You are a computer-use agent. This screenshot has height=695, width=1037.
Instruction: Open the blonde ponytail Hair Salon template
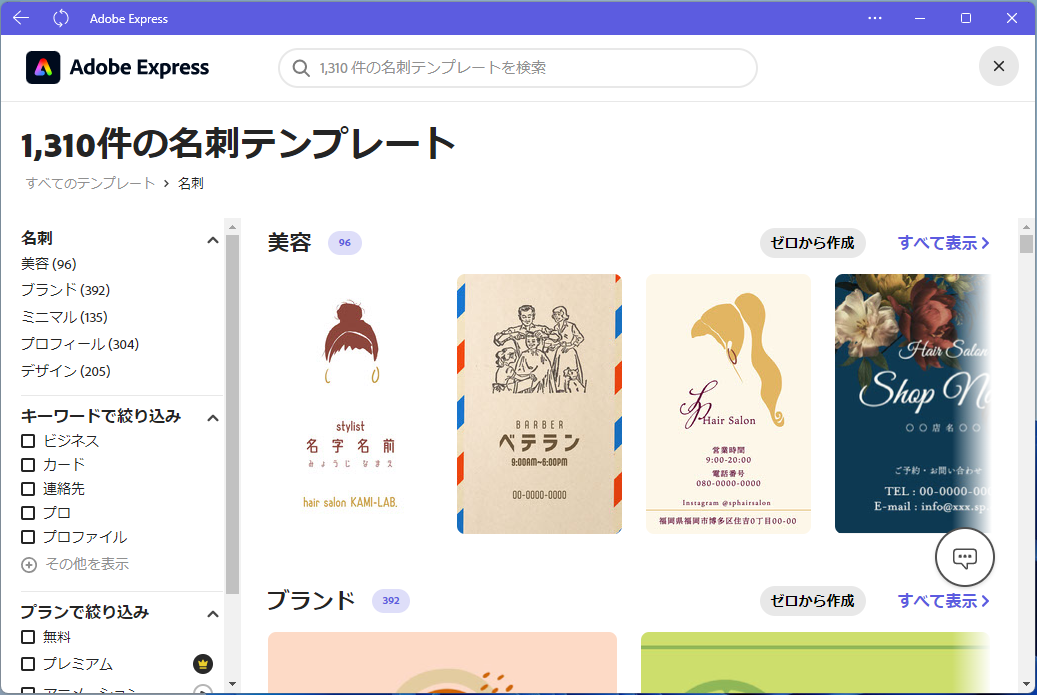[x=728, y=404]
